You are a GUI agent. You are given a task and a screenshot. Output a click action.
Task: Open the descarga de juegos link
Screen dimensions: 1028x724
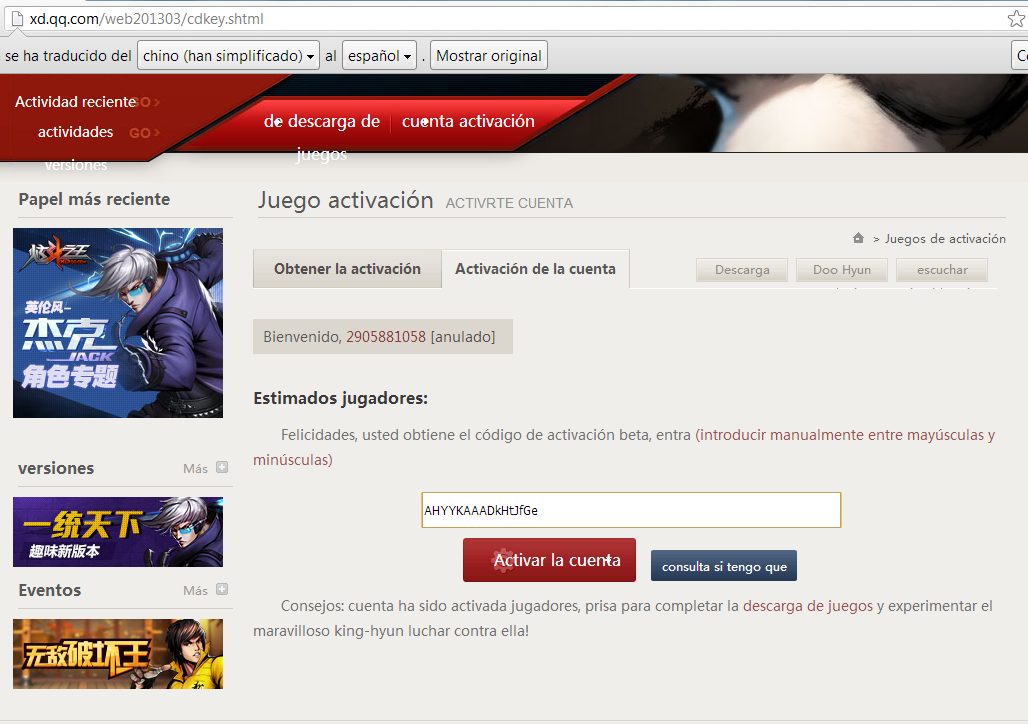click(807, 606)
